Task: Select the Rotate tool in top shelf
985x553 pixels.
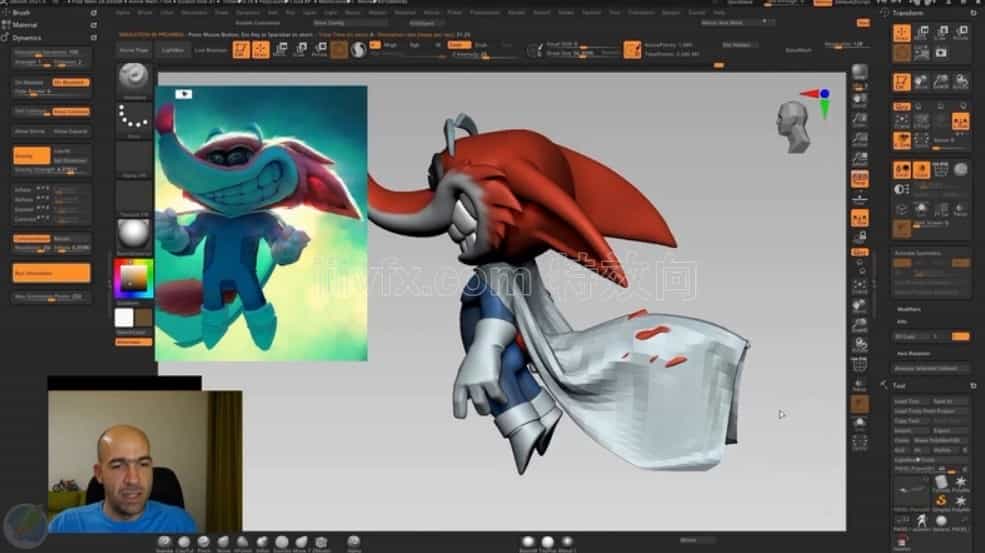Action: [x=320, y=50]
